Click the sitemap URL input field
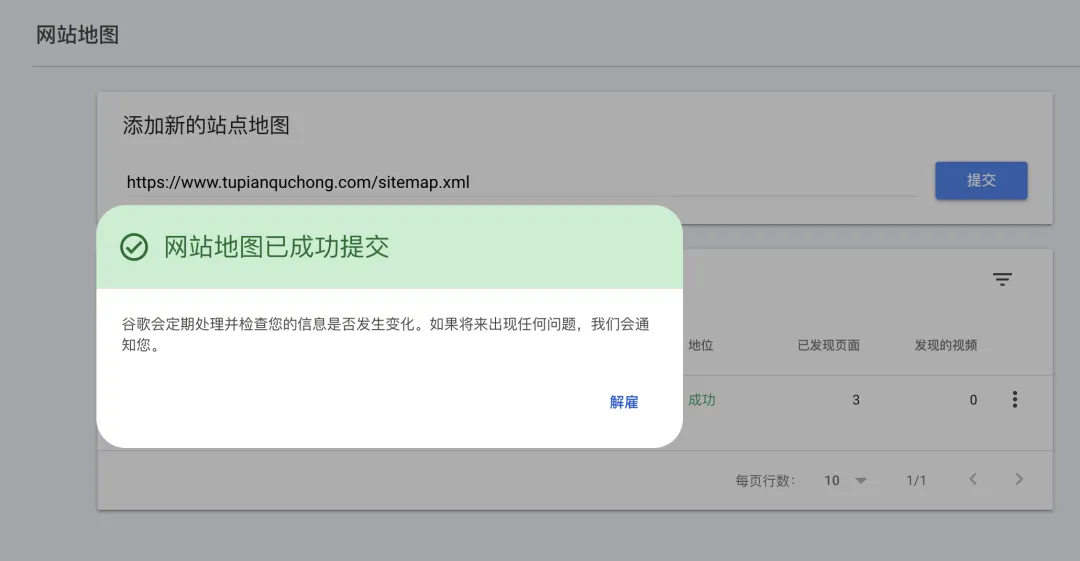Image resolution: width=1080 pixels, height=561 pixels. (x=520, y=182)
